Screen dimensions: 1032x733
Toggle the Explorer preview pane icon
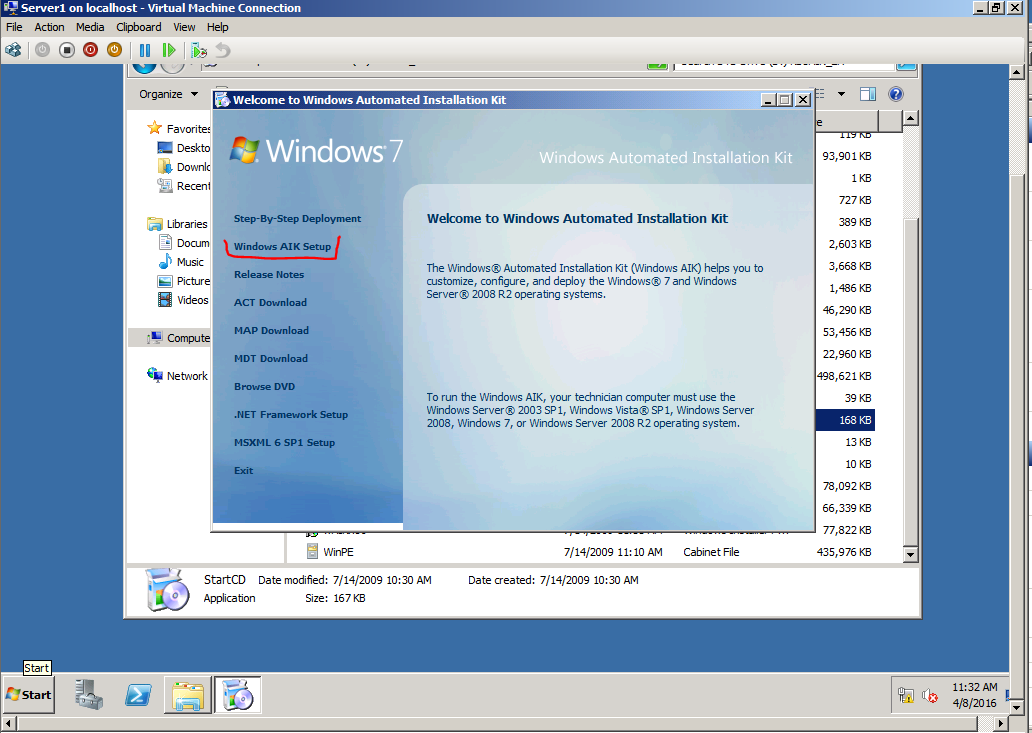coord(868,94)
